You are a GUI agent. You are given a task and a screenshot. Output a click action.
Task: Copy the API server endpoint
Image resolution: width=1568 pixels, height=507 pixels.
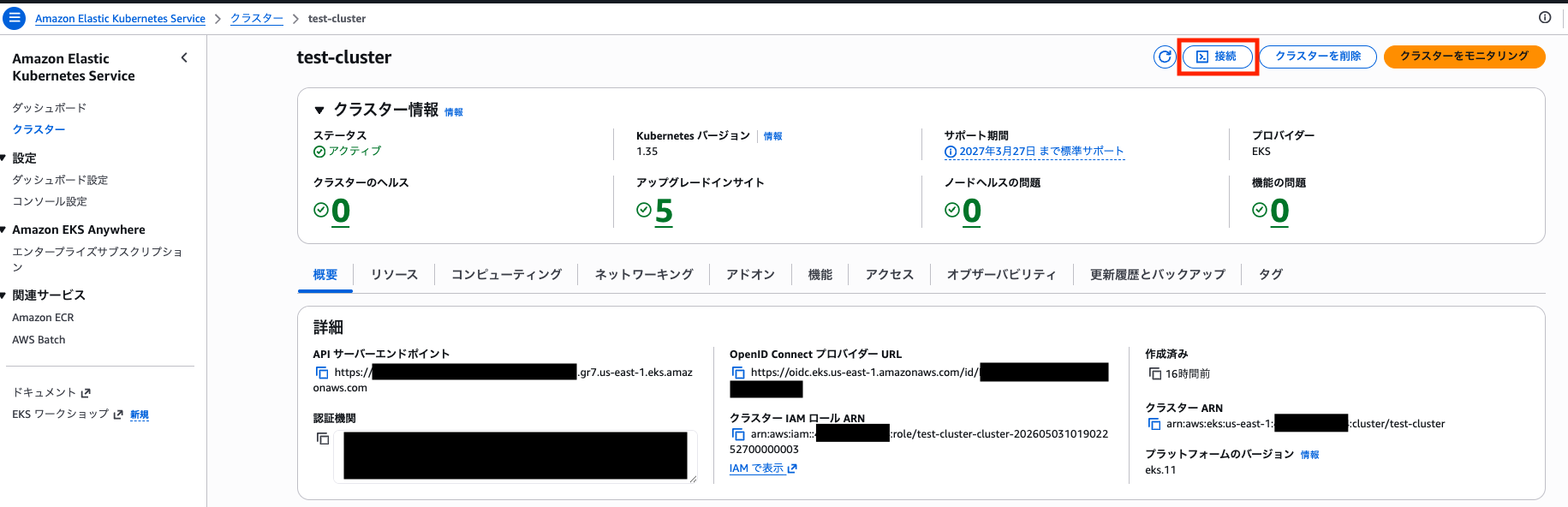[x=322, y=373]
